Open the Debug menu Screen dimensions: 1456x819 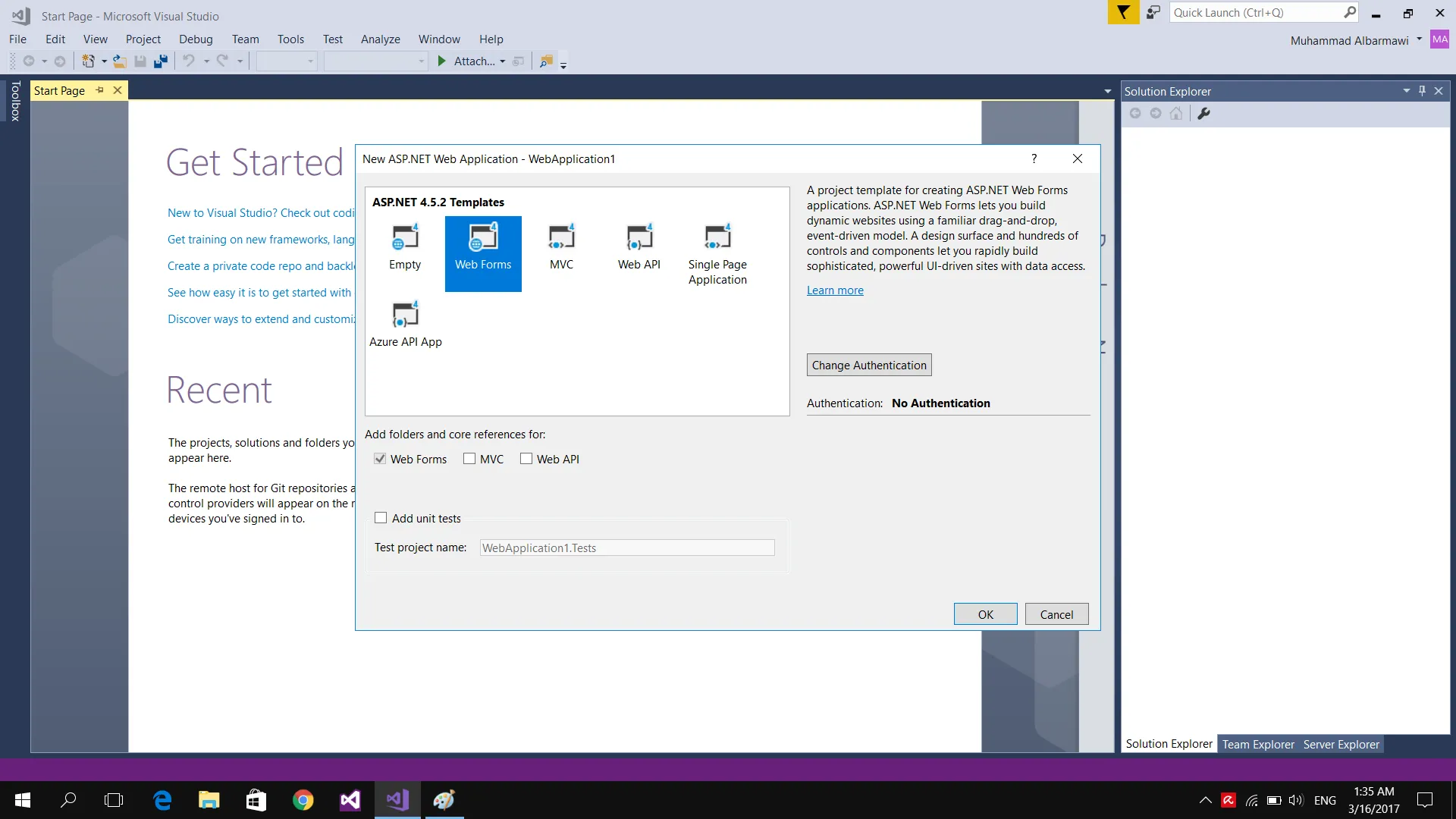[x=196, y=39]
